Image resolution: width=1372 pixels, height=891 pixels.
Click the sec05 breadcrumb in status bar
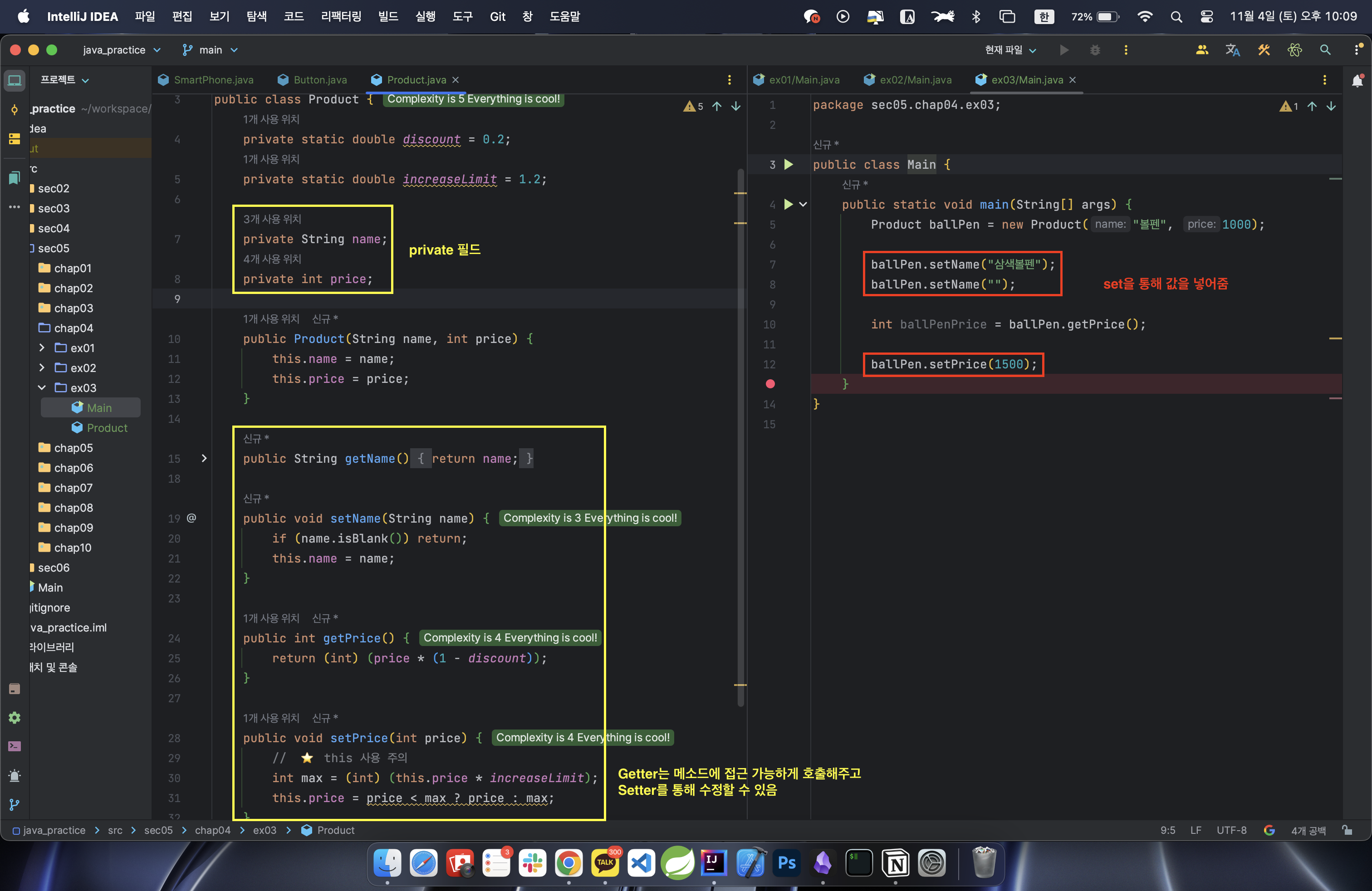(158, 831)
